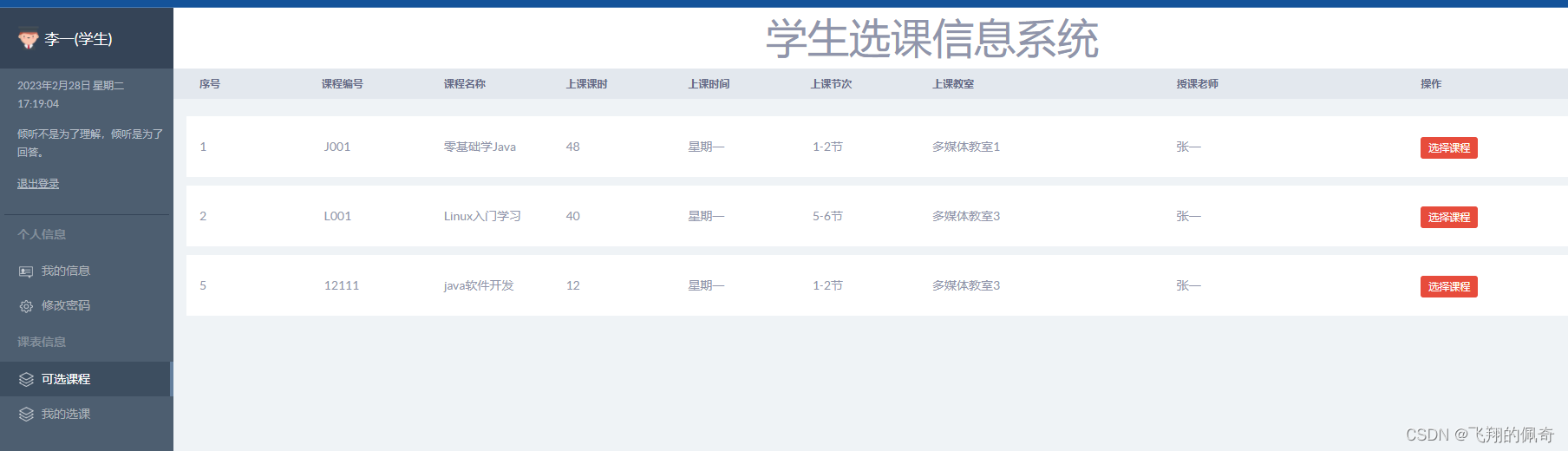The width and height of the screenshot is (1568, 451).
Task: Click the 12 hours cell
Action: (x=573, y=285)
